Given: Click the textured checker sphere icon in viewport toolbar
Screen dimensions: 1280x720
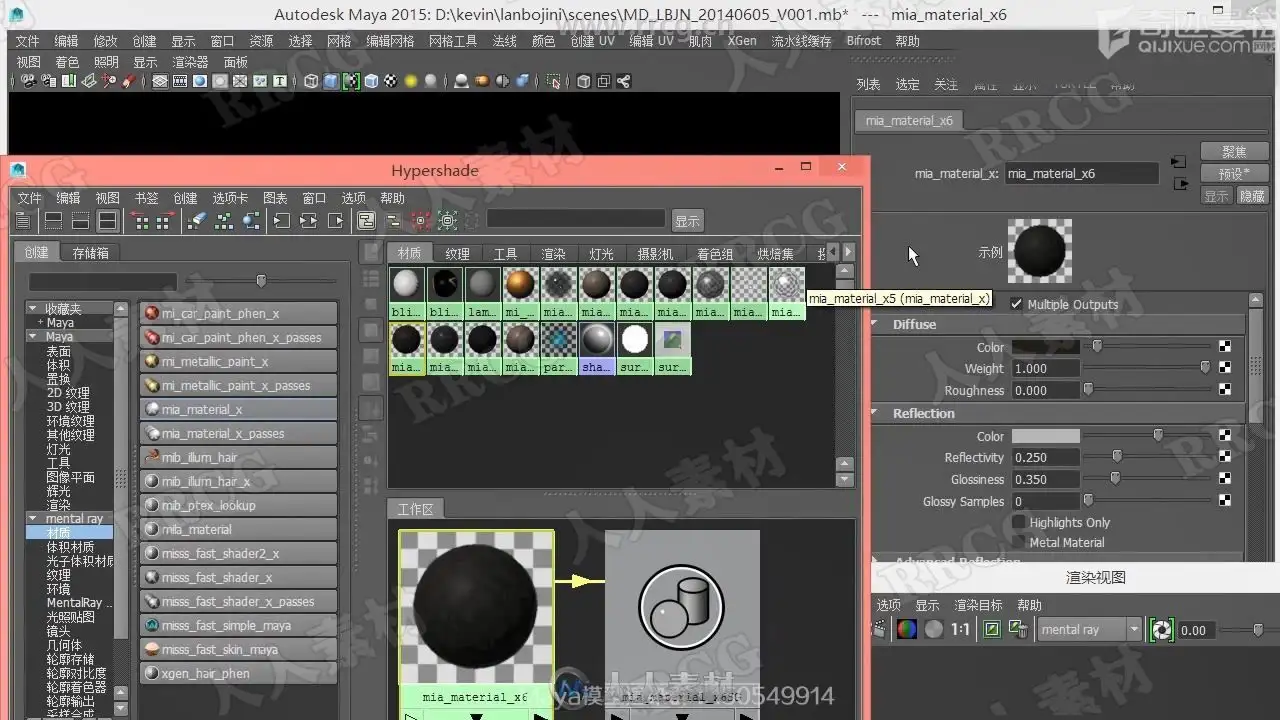Looking at the screenshot, I should click(x=391, y=81).
